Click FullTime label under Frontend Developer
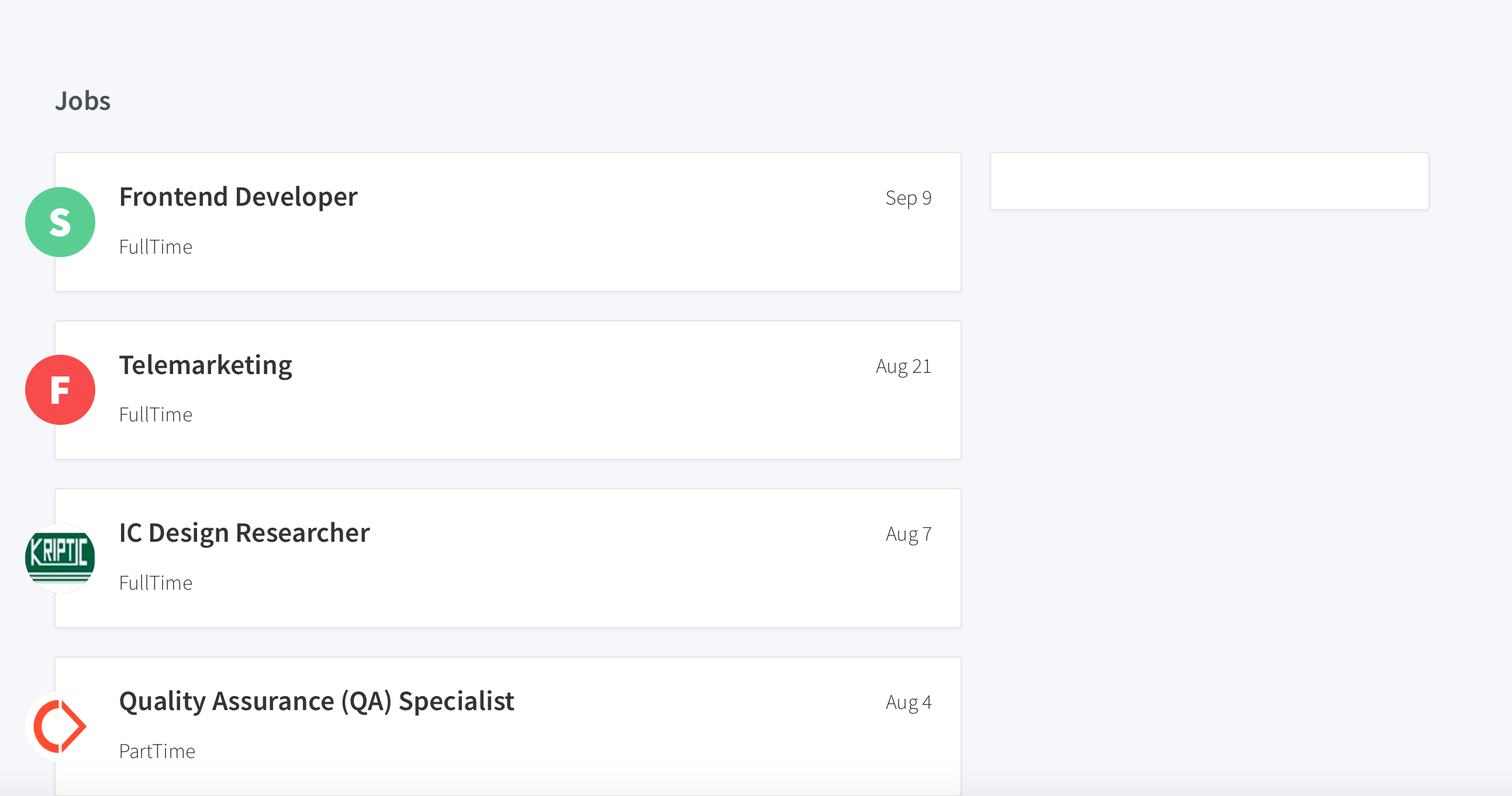The image size is (1512, 796). 156,247
